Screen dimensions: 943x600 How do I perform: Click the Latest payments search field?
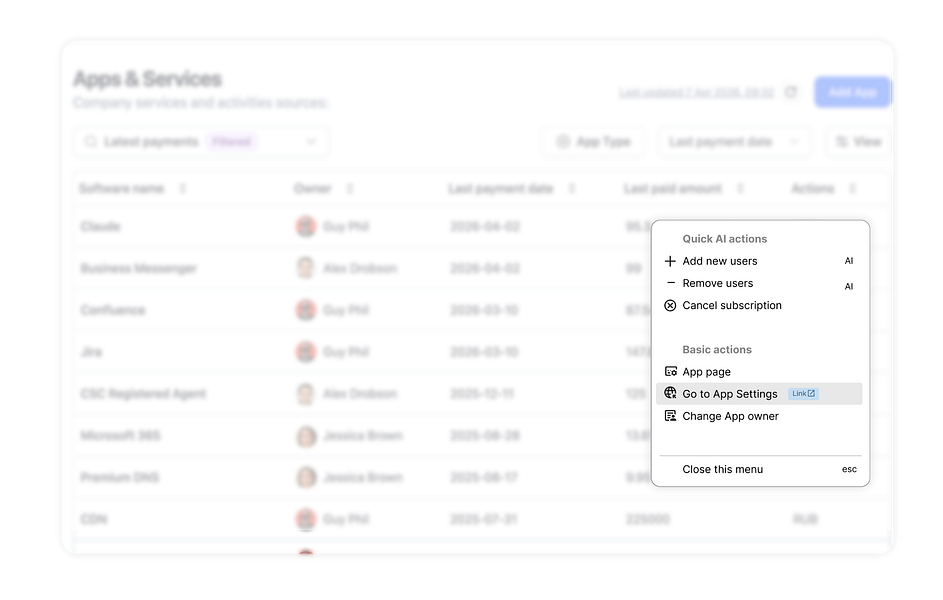click(x=201, y=142)
